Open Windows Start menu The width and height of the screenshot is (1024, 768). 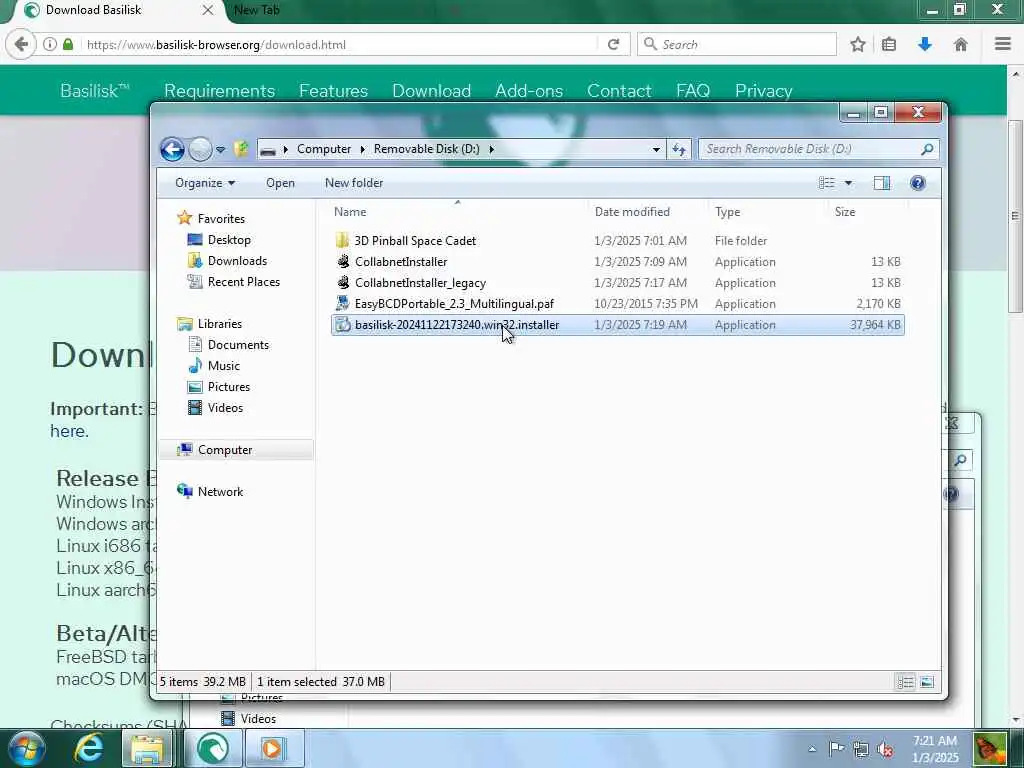(x=27, y=748)
